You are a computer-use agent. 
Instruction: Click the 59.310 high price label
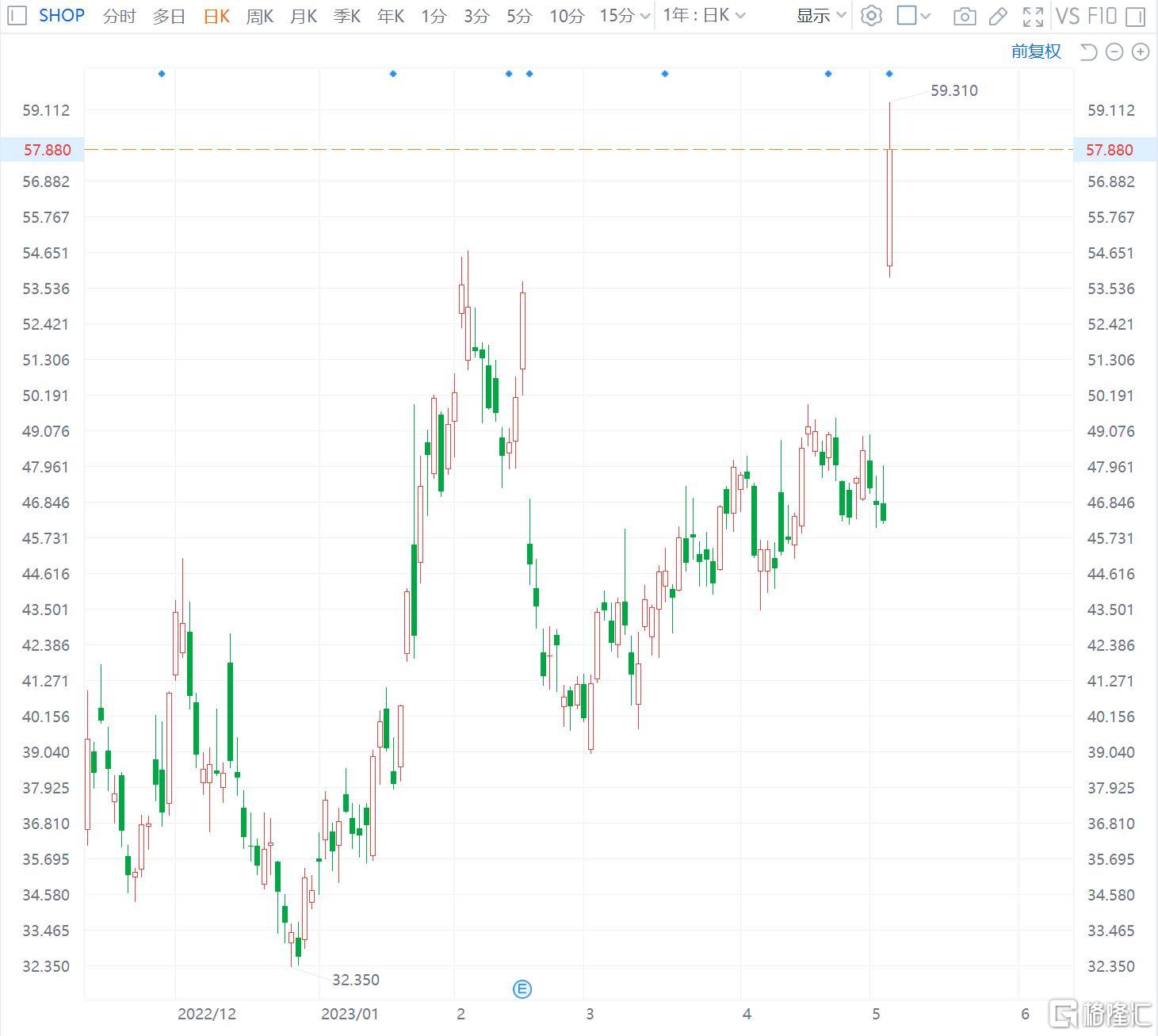(954, 90)
